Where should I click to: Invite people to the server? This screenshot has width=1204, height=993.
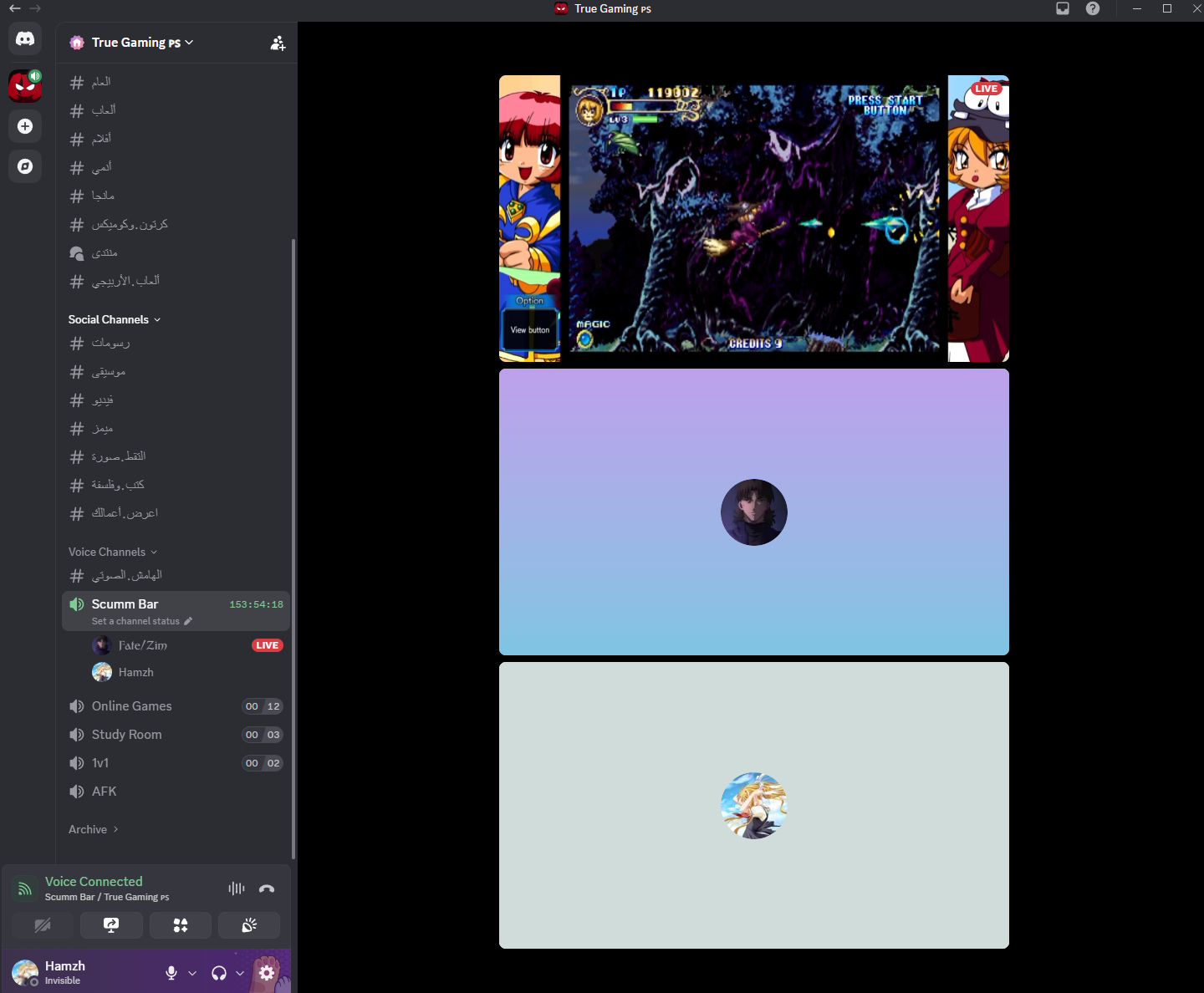(278, 43)
